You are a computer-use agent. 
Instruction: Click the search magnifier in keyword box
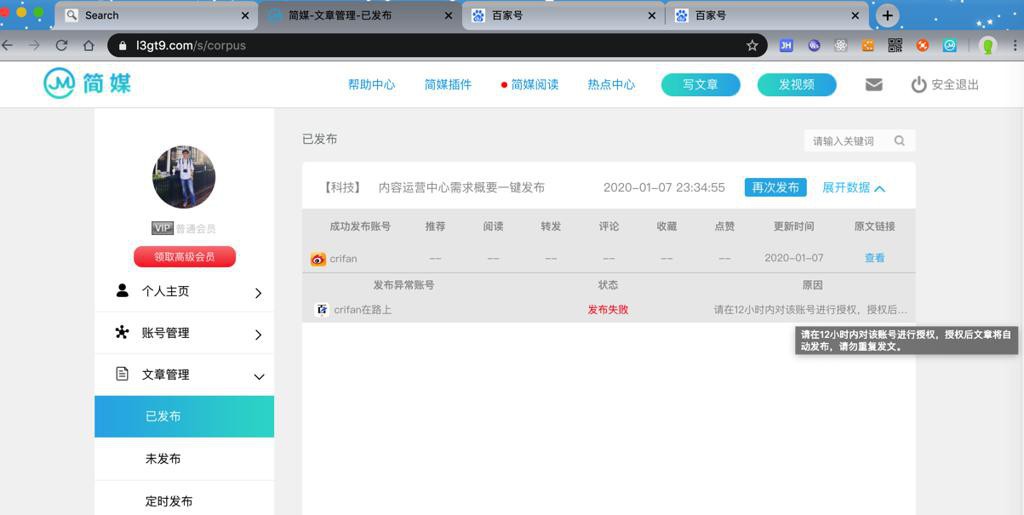[x=899, y=141]
